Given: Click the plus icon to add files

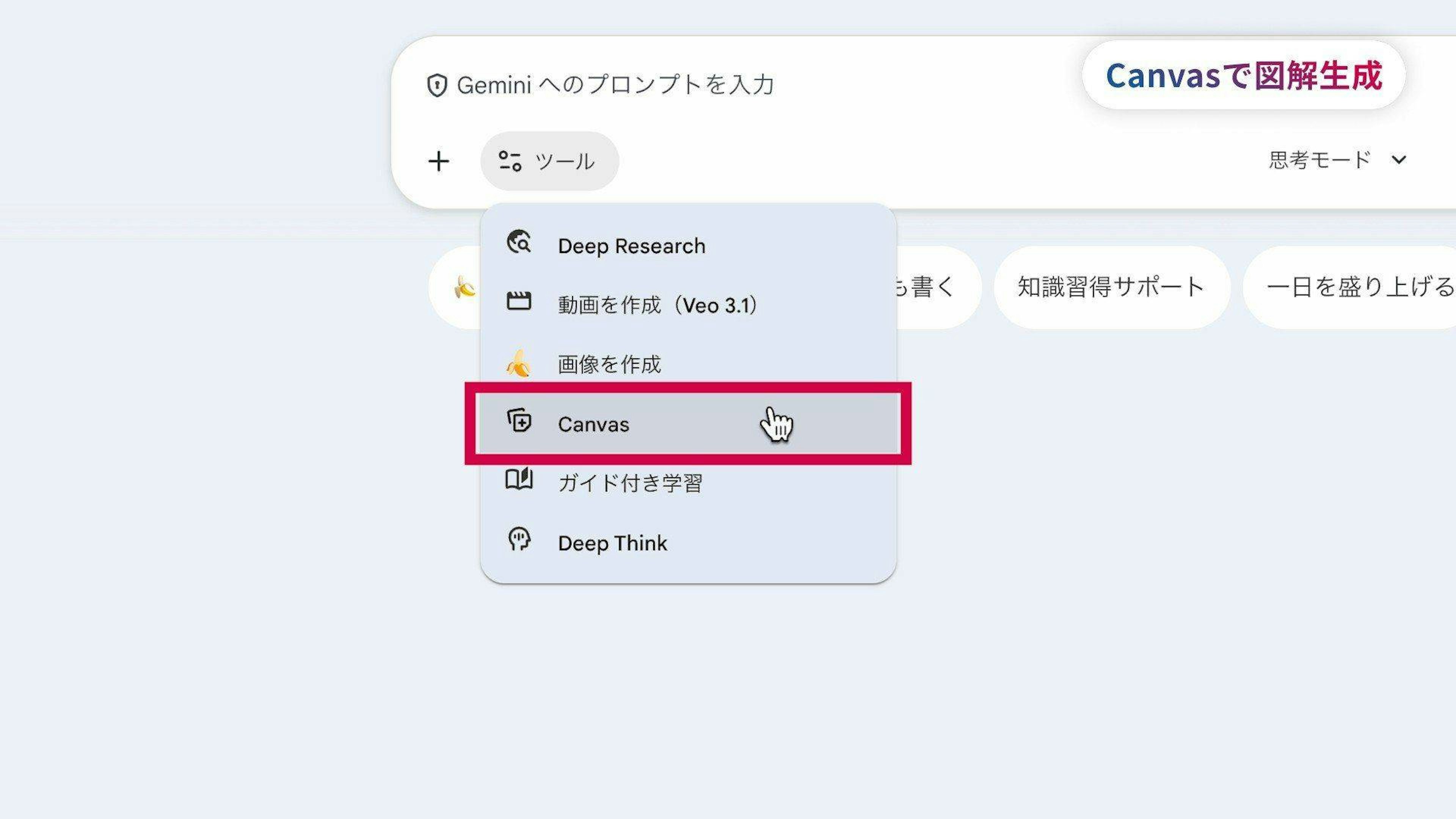Looking at the screenshot, I should pos(439,162).
